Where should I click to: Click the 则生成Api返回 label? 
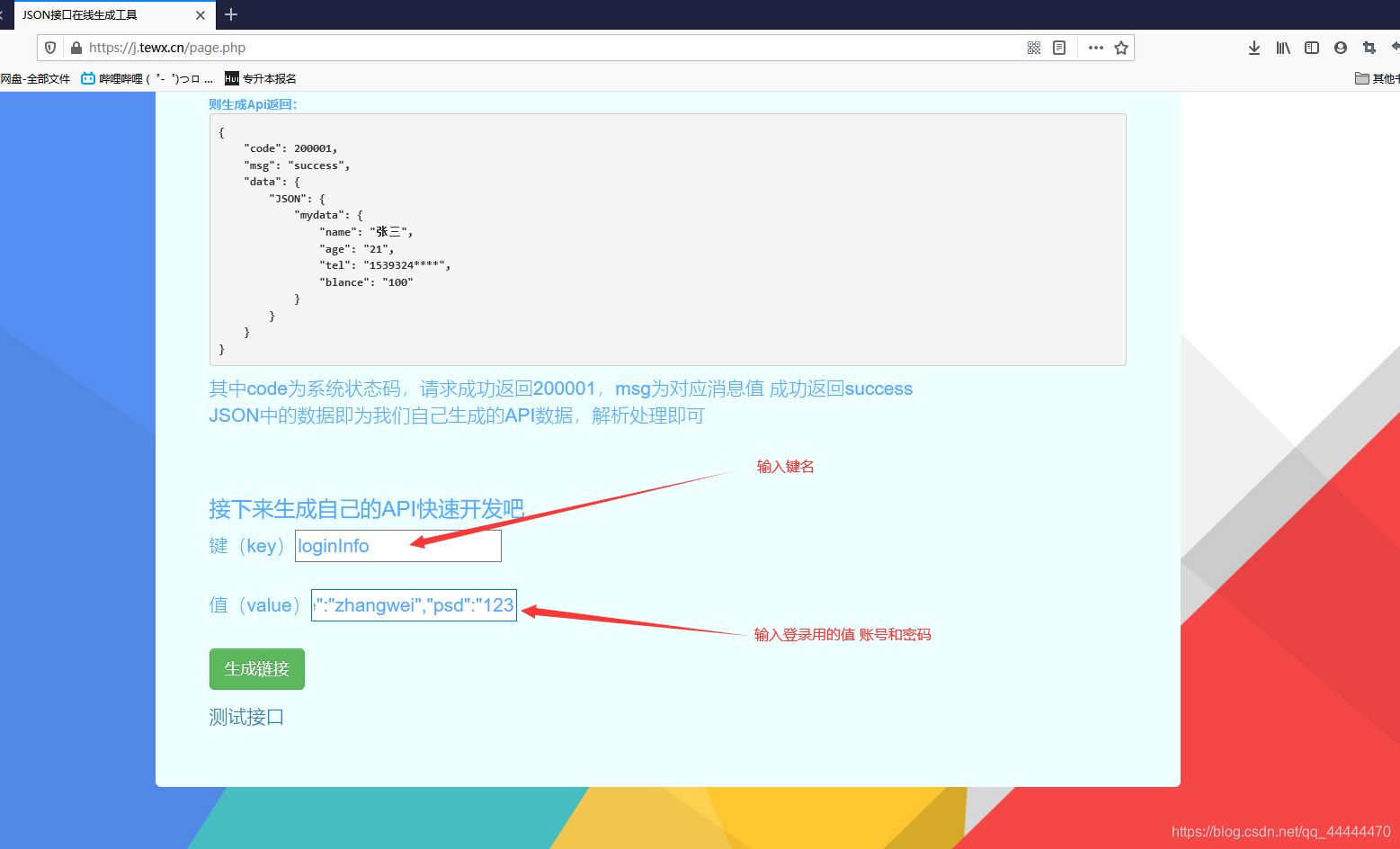click(x=253, y=104)
